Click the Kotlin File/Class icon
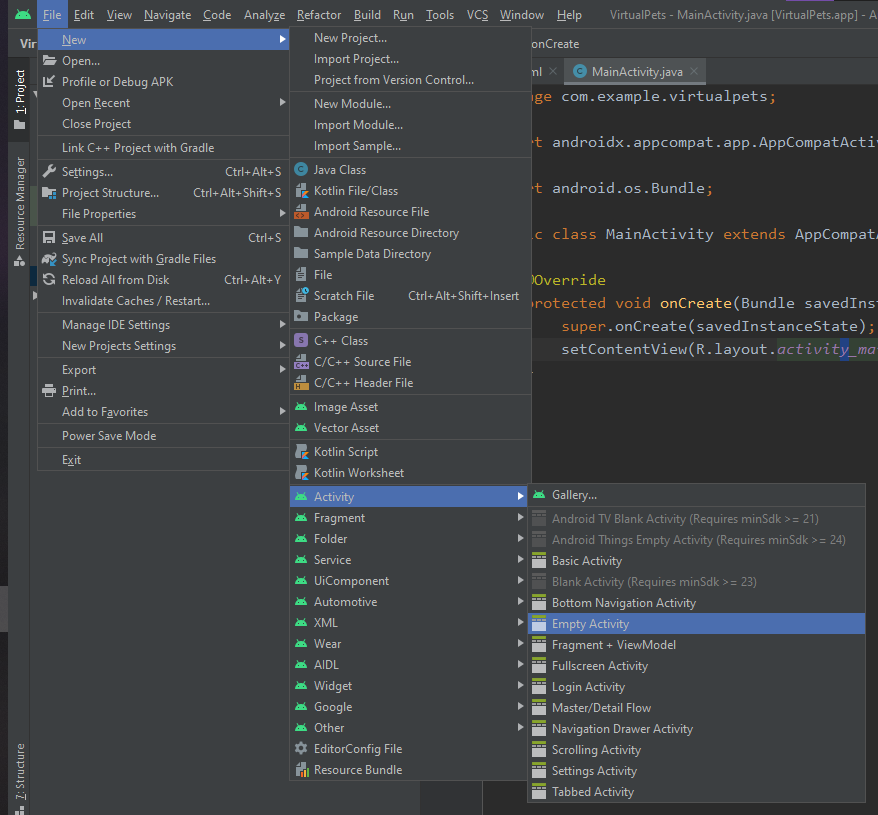Viewport: 878px width, 815px height. [x=301, y=191]
